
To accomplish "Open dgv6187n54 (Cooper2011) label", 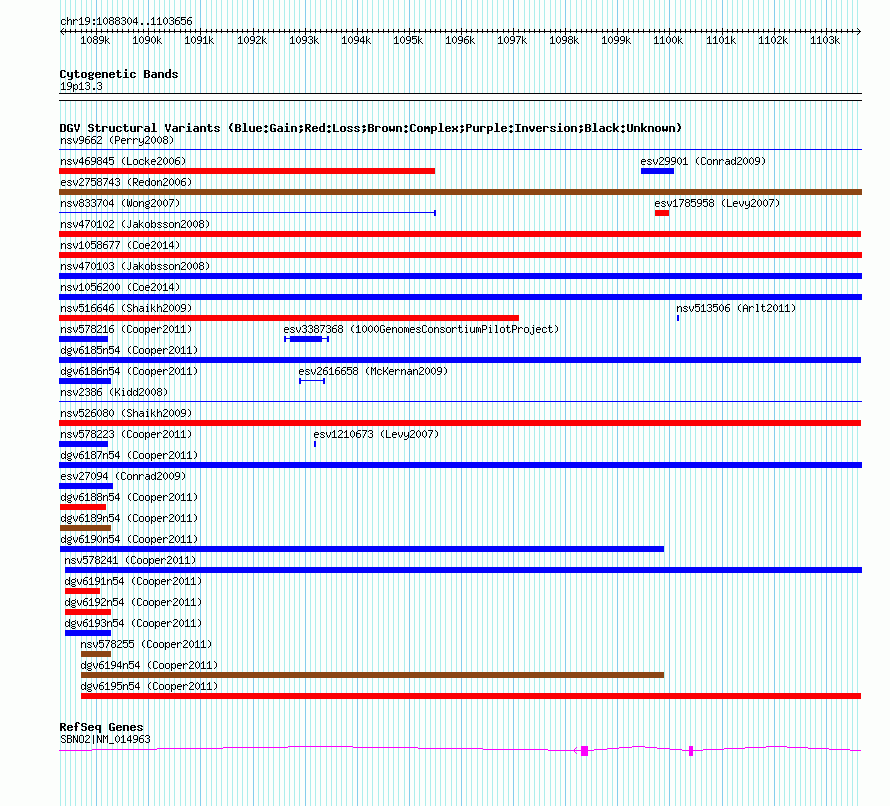I will 129,455.
